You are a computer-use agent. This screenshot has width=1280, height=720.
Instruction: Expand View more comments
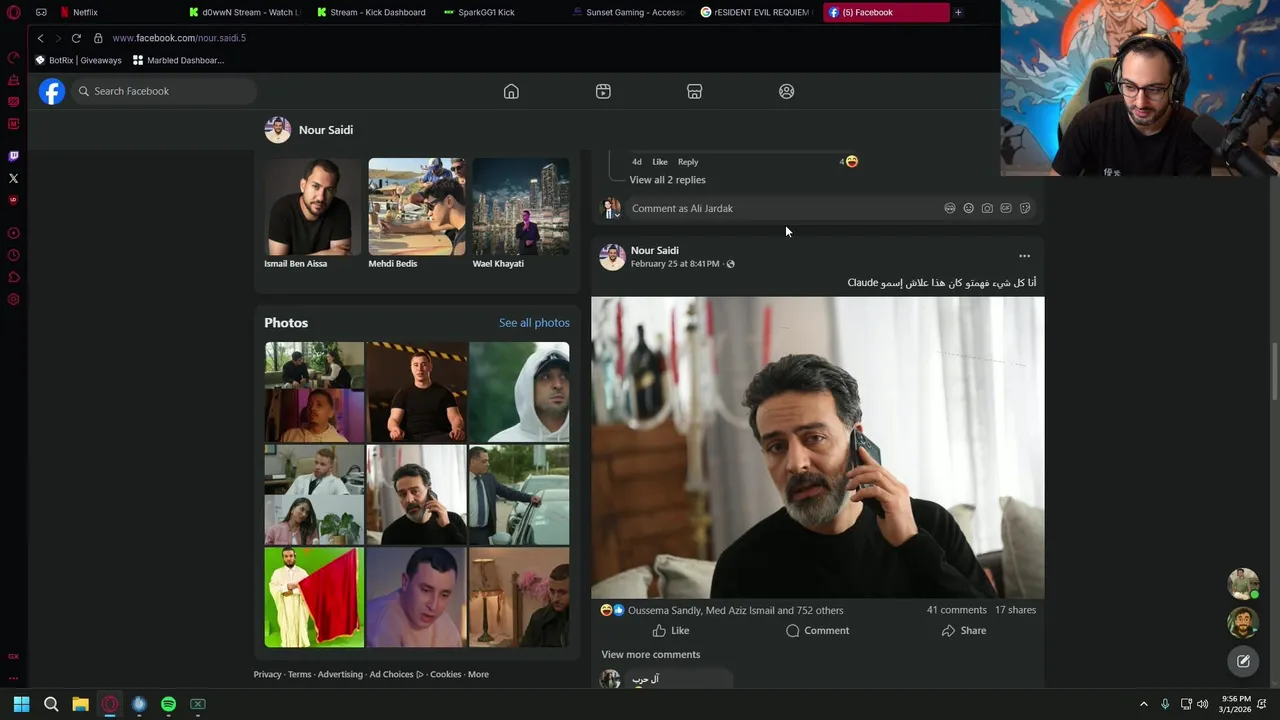click(x=651, y=654)
